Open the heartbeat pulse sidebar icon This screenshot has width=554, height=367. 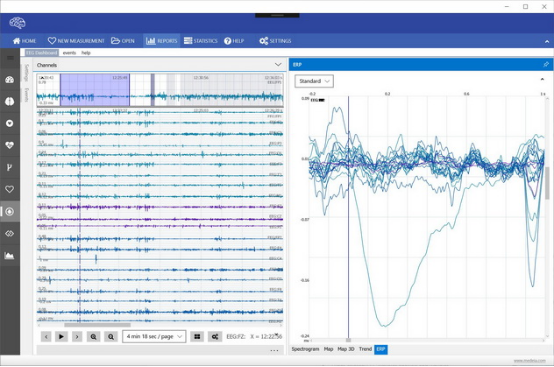point(10,145)
